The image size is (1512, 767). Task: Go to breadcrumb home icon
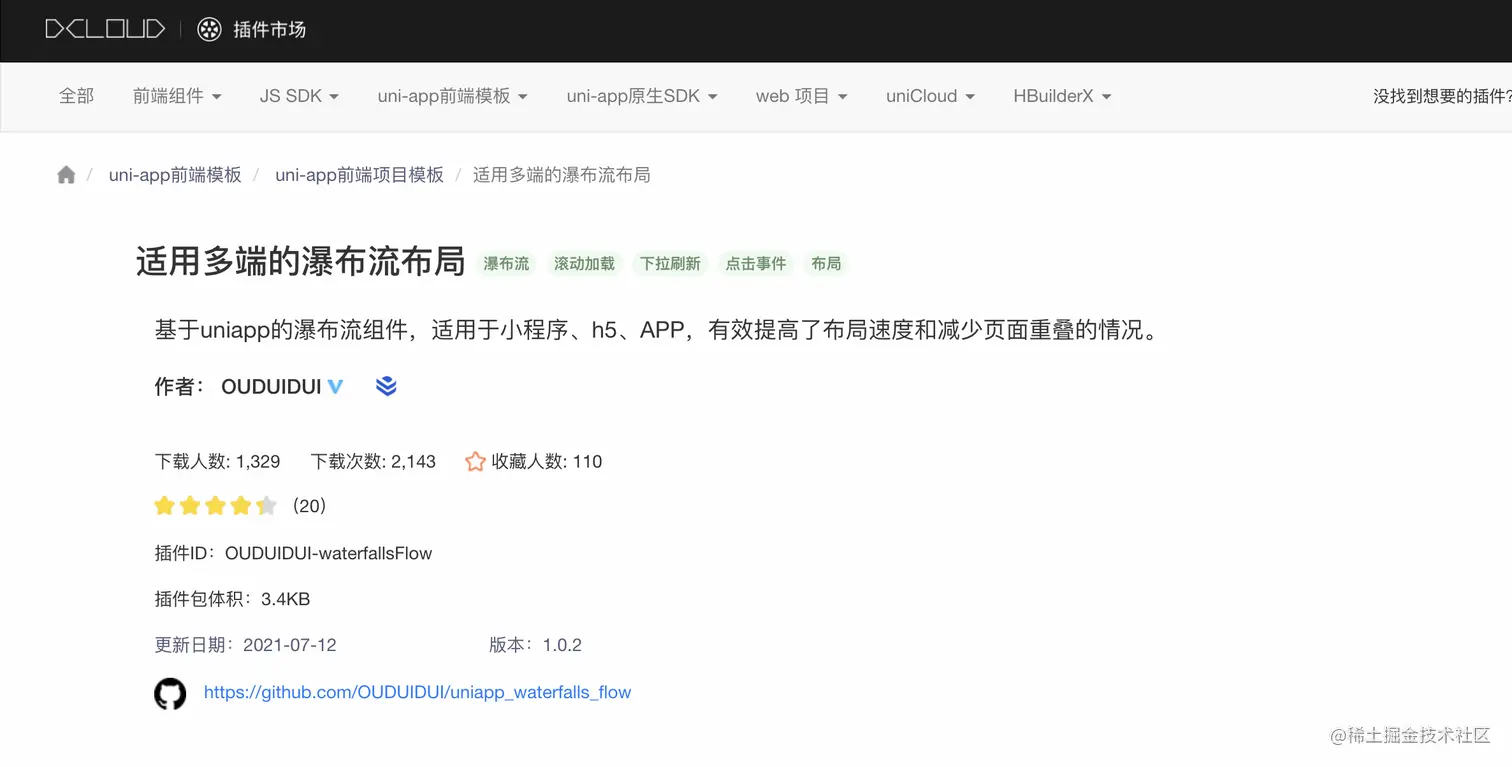66,175
